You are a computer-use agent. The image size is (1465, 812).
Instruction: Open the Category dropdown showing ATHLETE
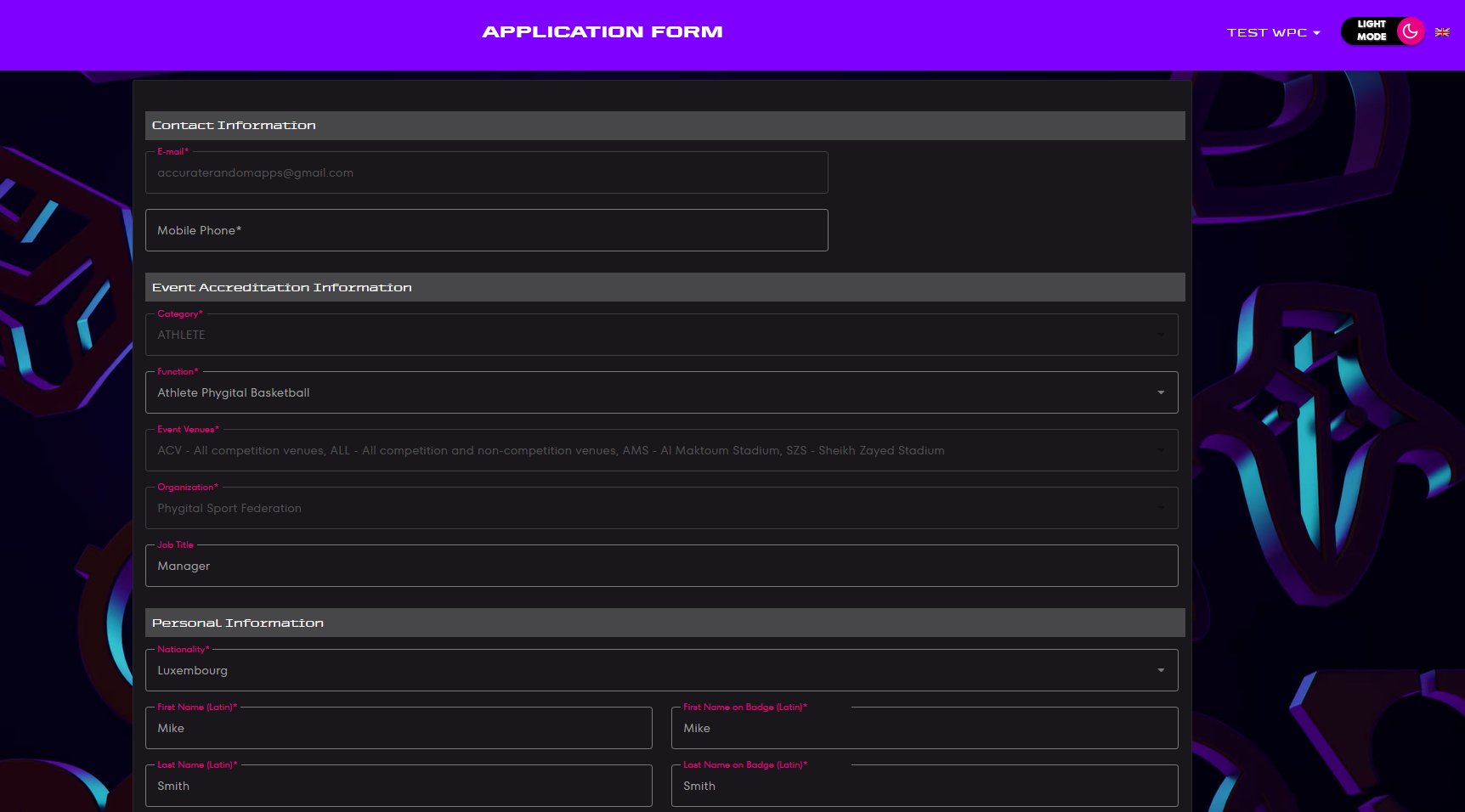[x=662, y=335]
